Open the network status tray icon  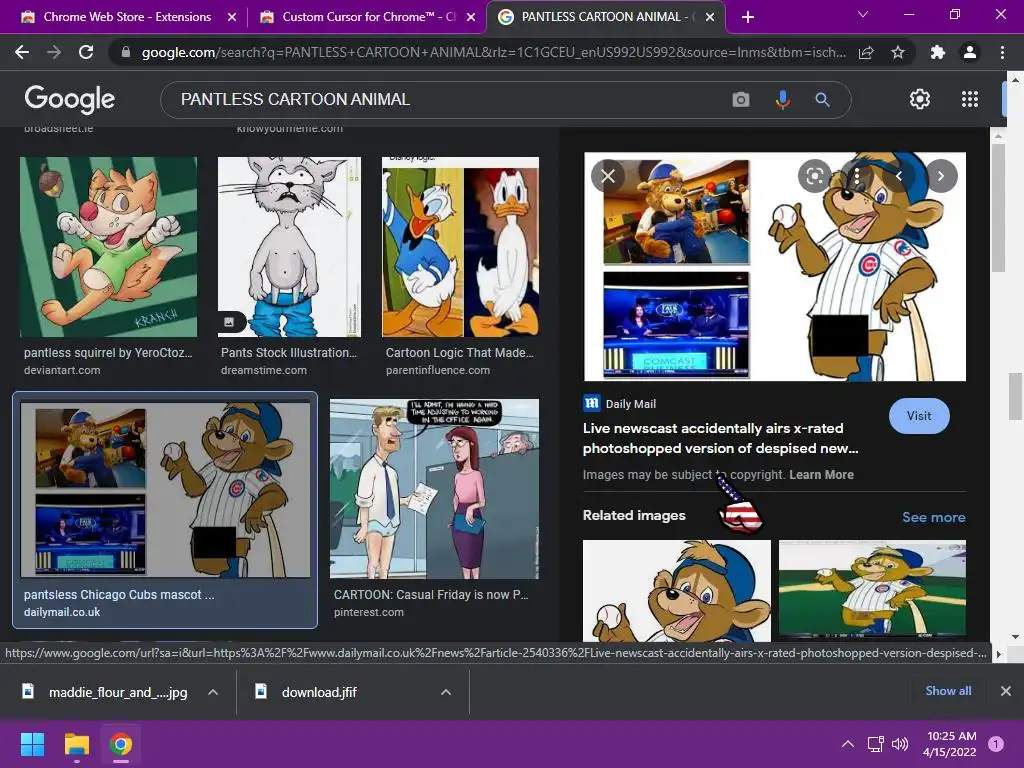(875, 743)
